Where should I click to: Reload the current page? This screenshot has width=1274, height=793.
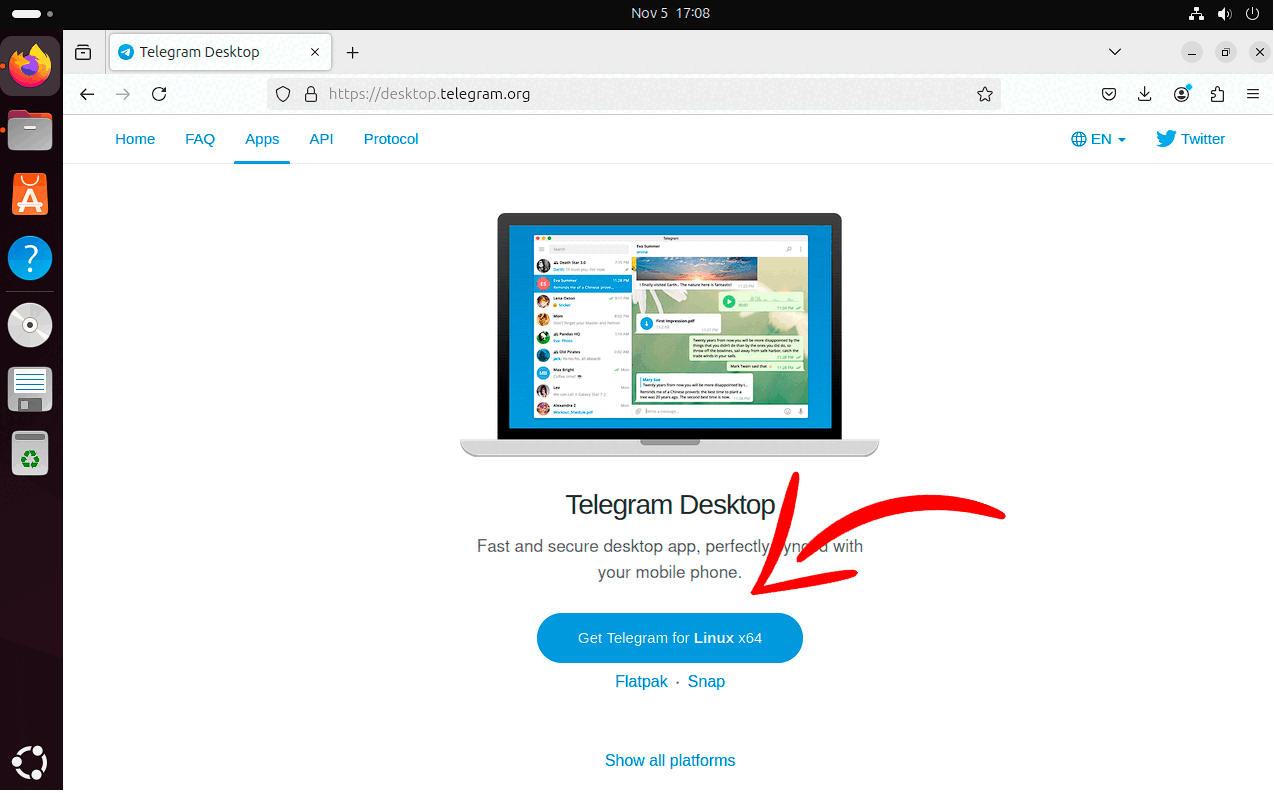pos(159,94)
